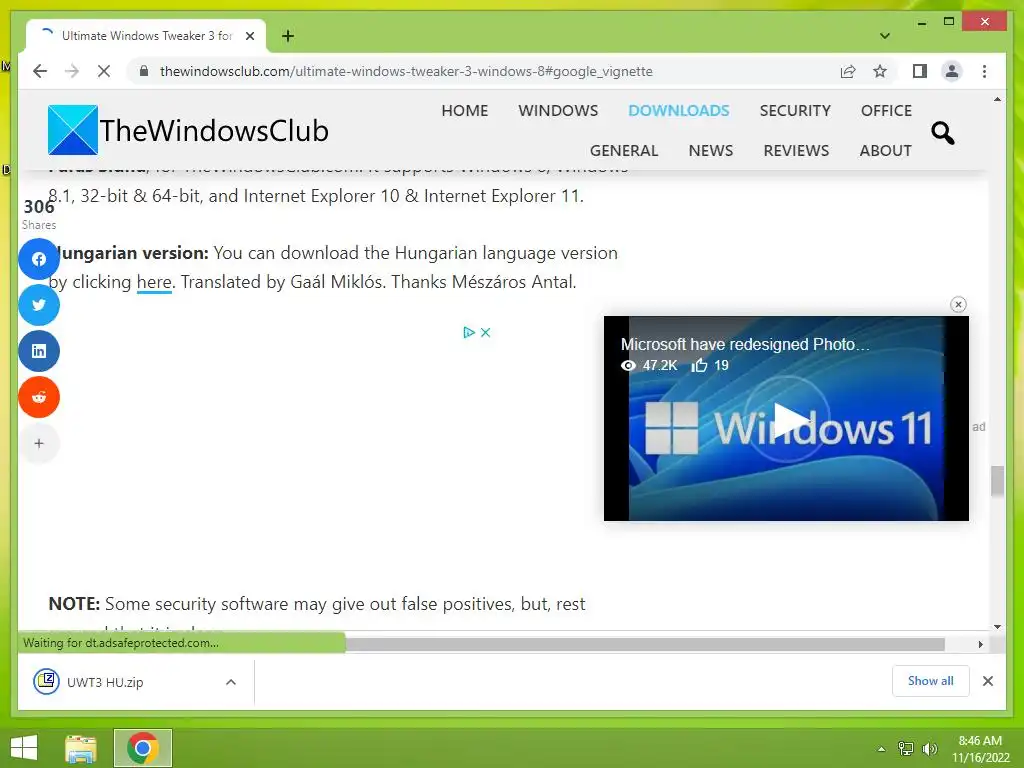
Task: Click the scroll down arrow
Action: tap(997, 627)
